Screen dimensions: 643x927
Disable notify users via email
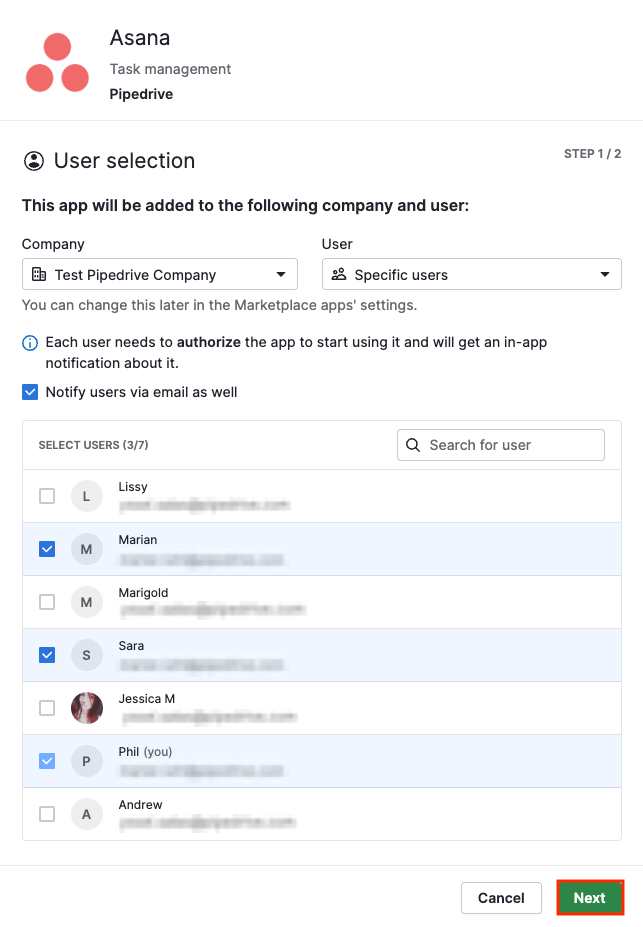point(30,392)
